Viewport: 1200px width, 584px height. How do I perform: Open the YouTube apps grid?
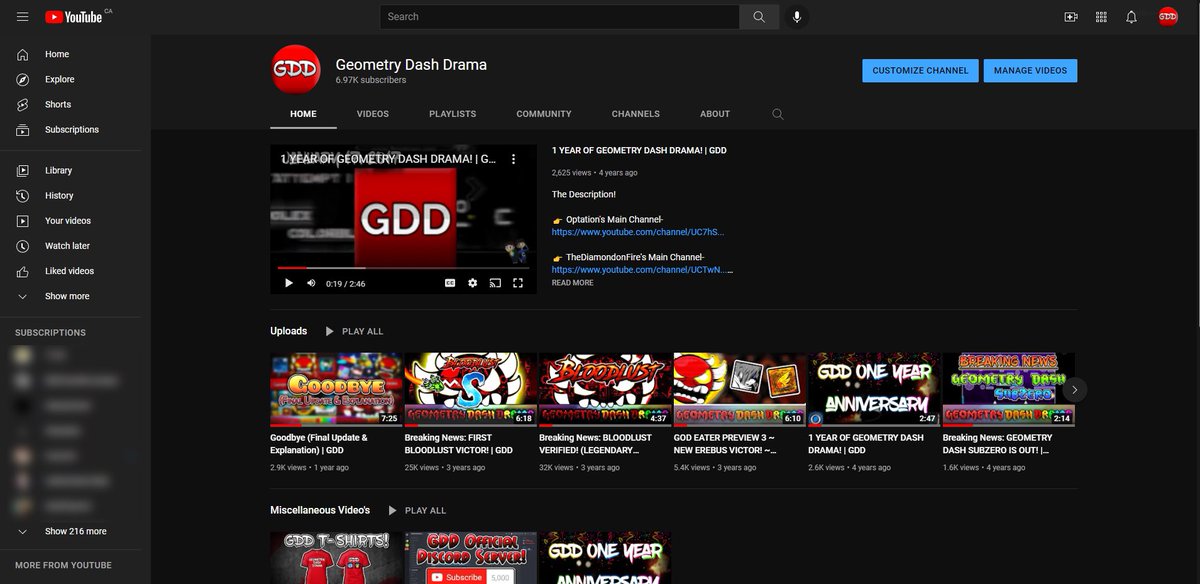pyautogui.click(x=1101, y=17)
